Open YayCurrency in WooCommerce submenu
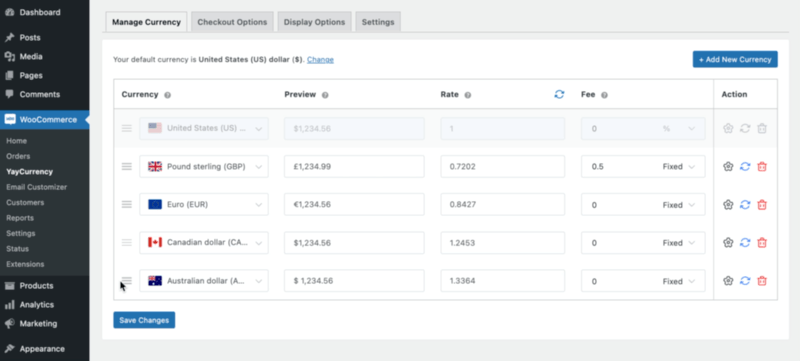 coord(30,172)
